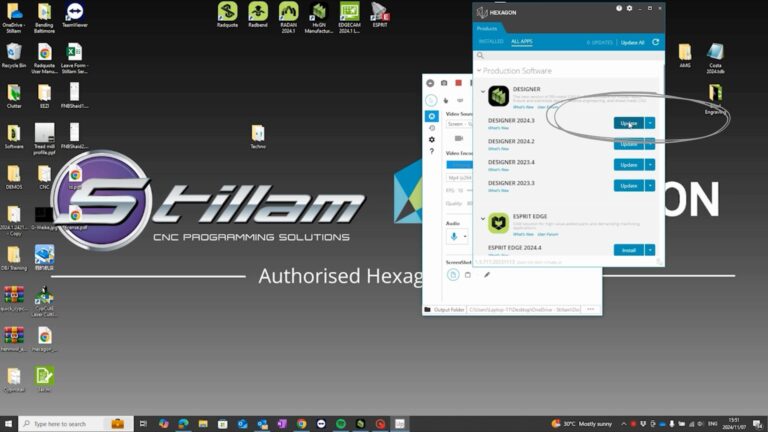Switch to the INSTALLED tab
The height and width of the screenshot is (432, 768).
coord(490,42)
